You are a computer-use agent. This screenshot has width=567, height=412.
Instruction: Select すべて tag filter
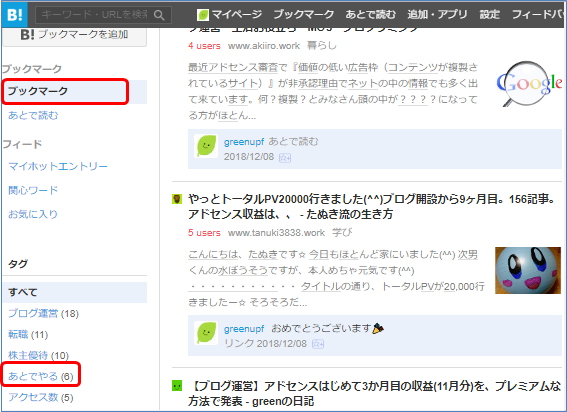pos(75,292)
